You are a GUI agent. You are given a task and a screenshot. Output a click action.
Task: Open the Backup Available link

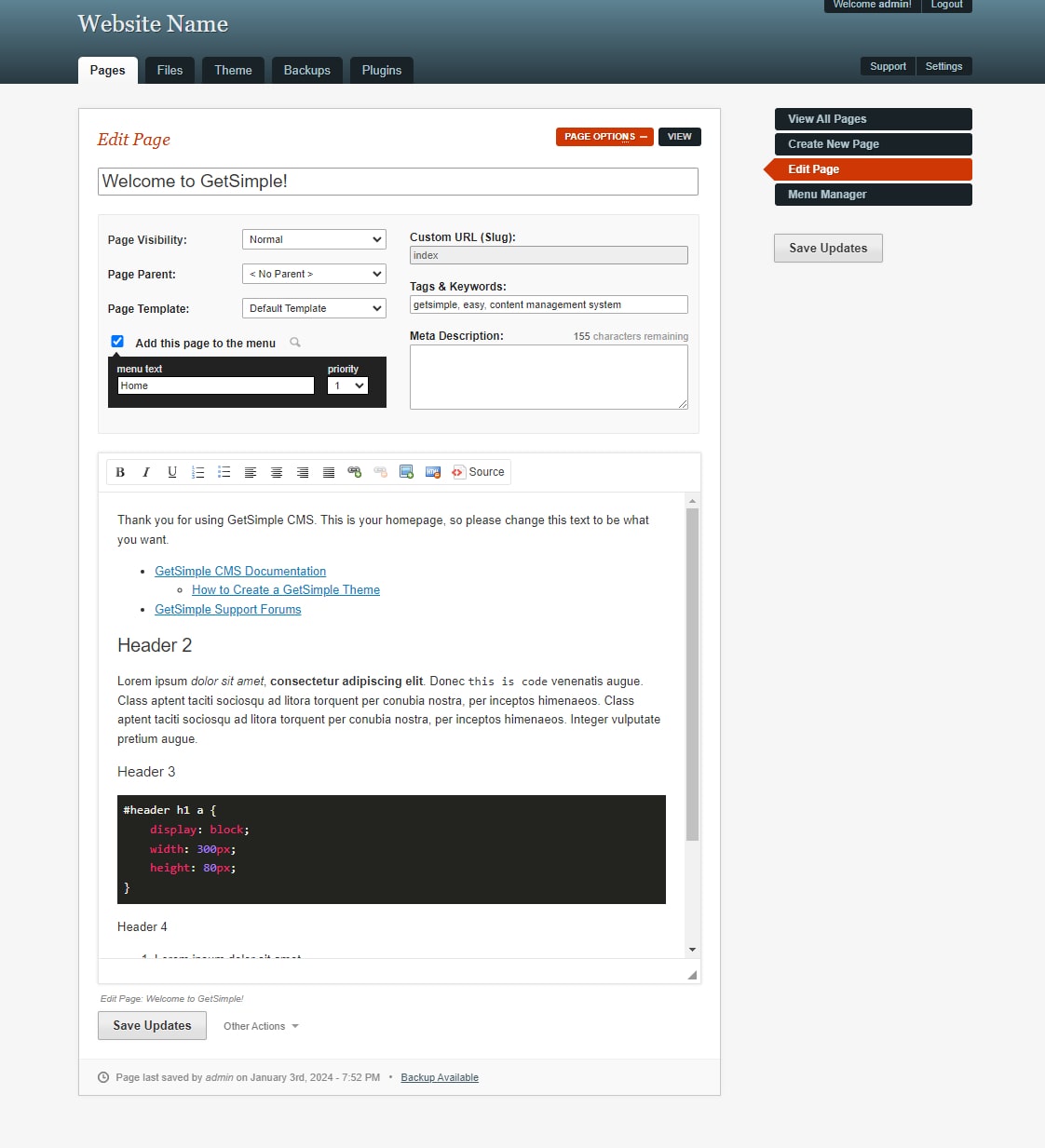440,1077
